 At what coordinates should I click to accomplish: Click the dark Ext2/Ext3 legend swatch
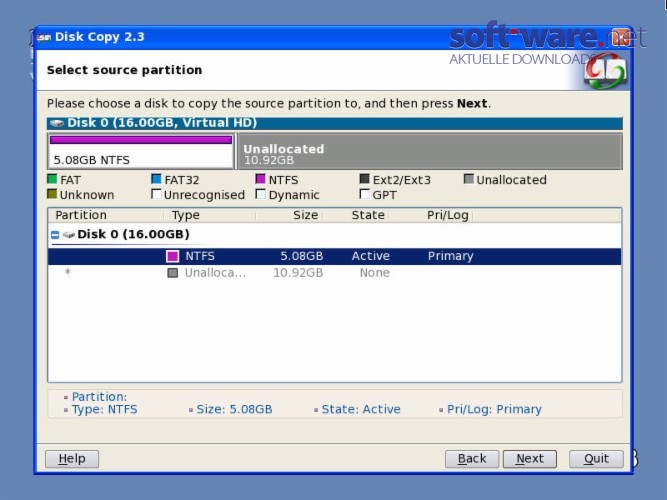pos(364,179)
